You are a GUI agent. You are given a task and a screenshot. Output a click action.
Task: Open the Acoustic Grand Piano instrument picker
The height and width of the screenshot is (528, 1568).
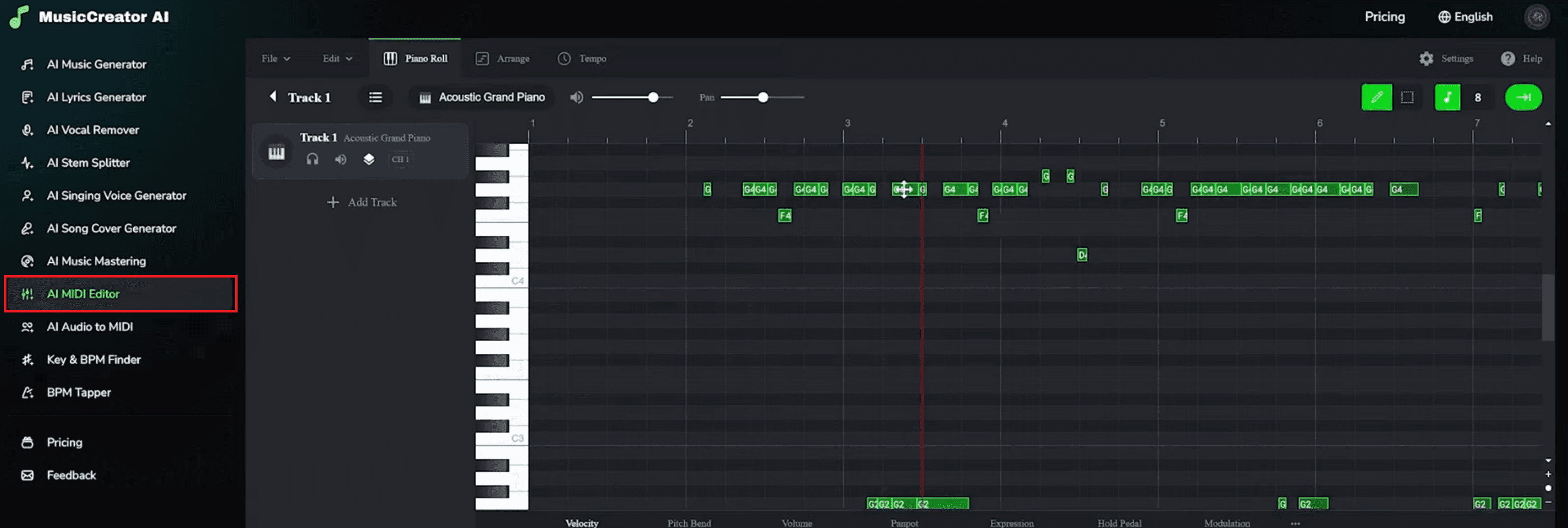click(481, 97)
